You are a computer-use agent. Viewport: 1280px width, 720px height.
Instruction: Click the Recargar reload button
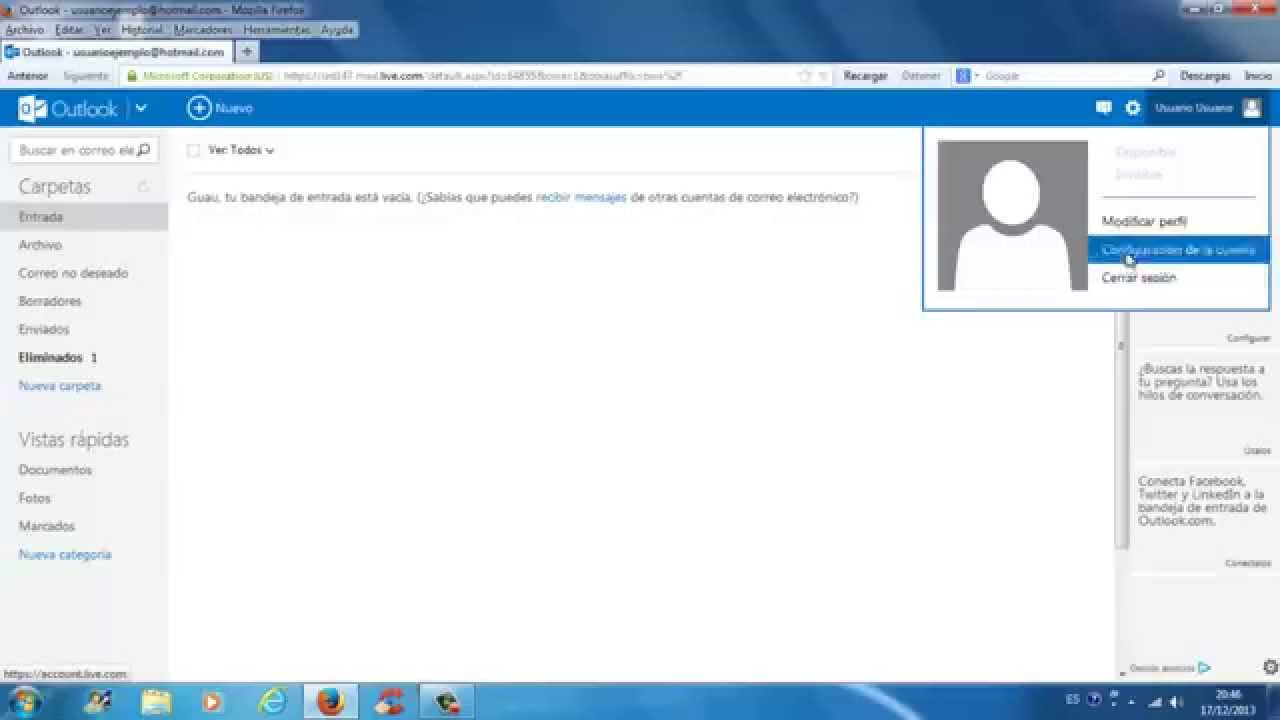pyautogui.click(x=865, y=76)
